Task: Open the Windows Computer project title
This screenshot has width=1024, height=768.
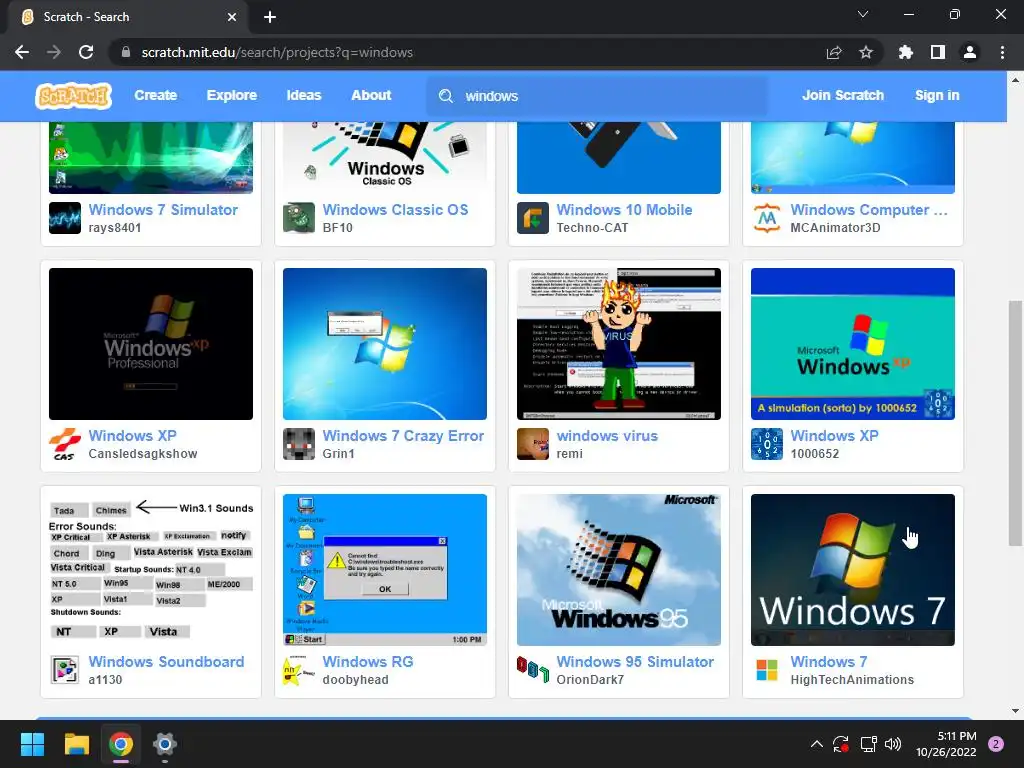Action: 869,210
